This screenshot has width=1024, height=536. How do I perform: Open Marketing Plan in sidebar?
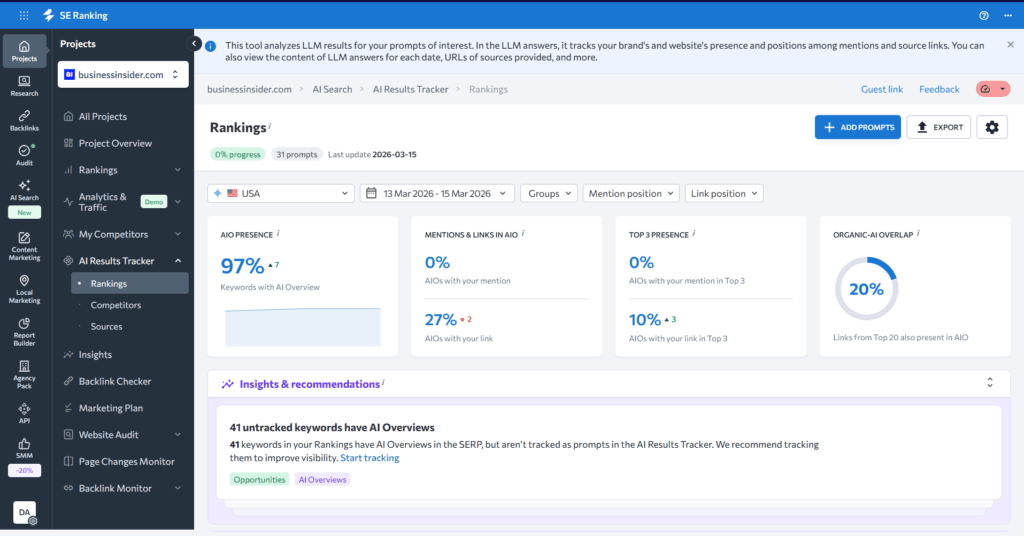click(111, 408)
